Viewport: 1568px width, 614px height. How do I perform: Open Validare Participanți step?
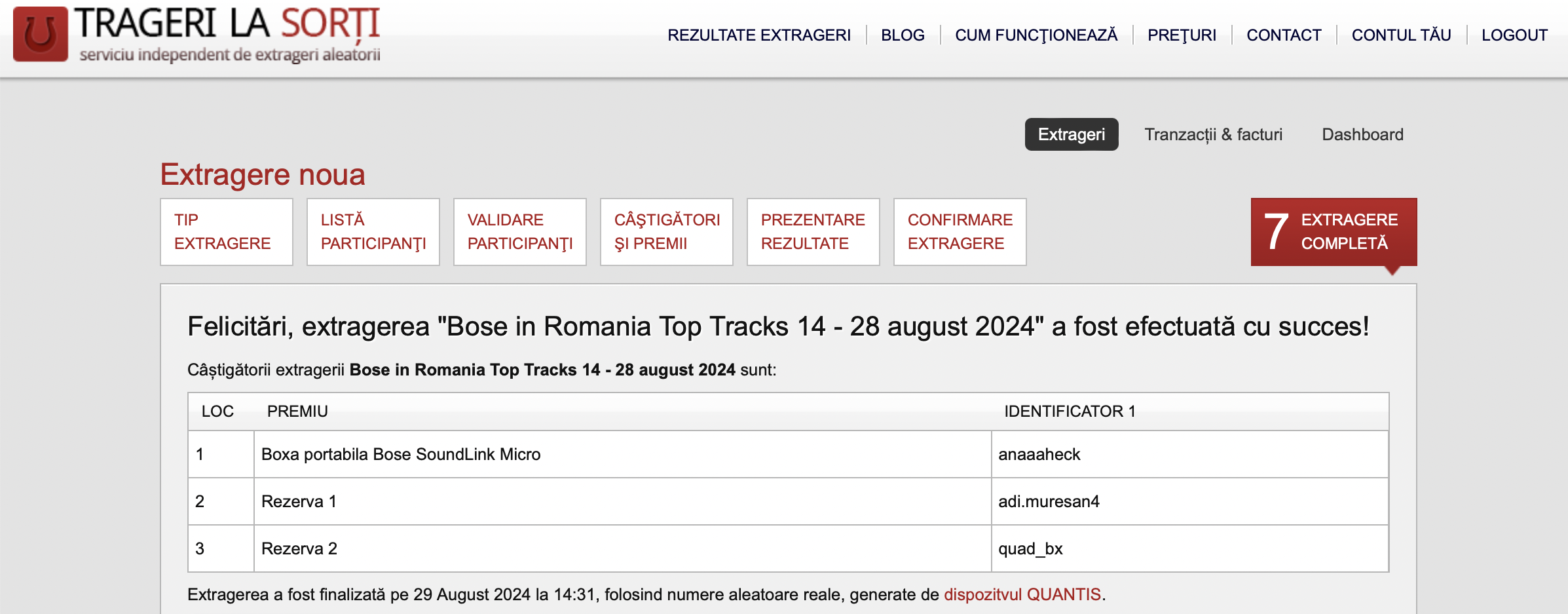[519, 232]
